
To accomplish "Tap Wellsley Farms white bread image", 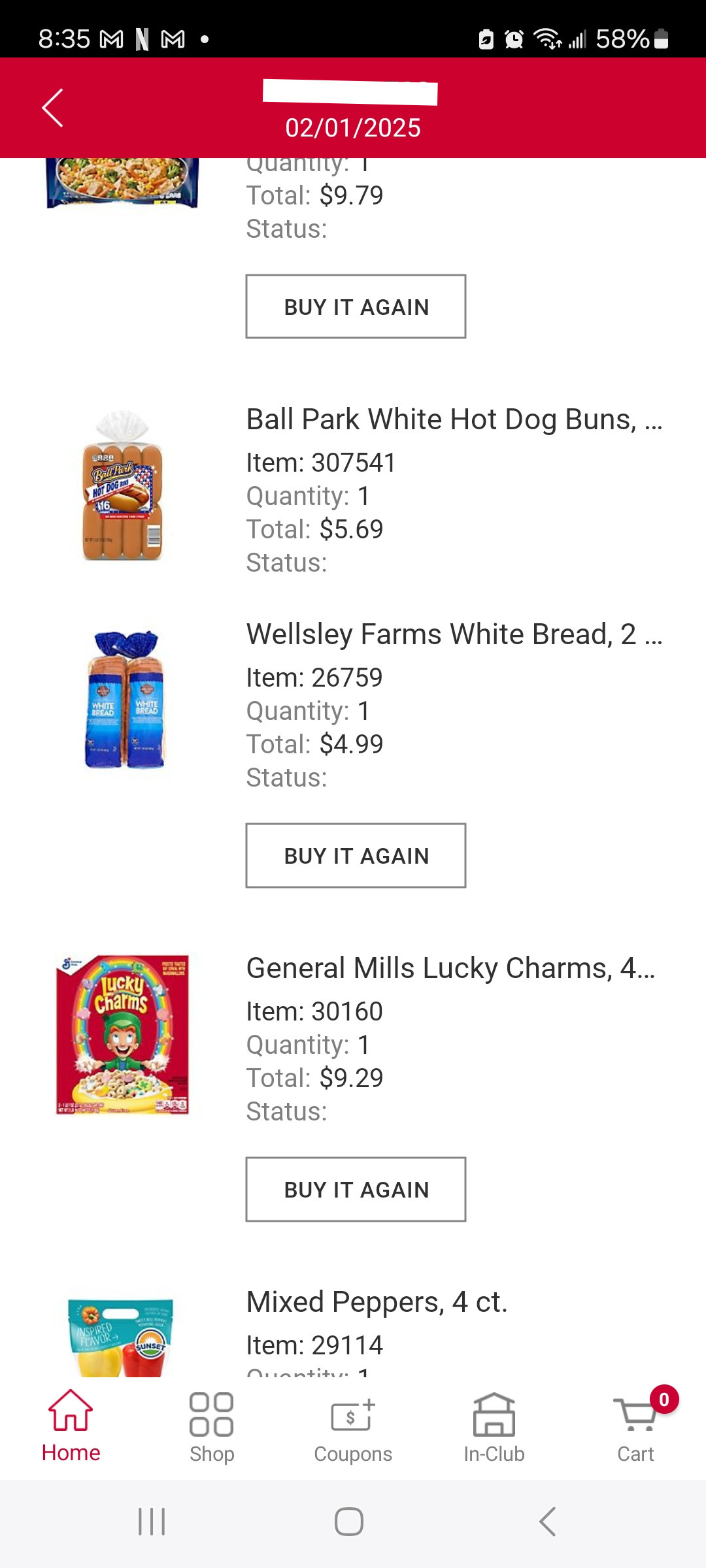I will (x=124, y=700).
